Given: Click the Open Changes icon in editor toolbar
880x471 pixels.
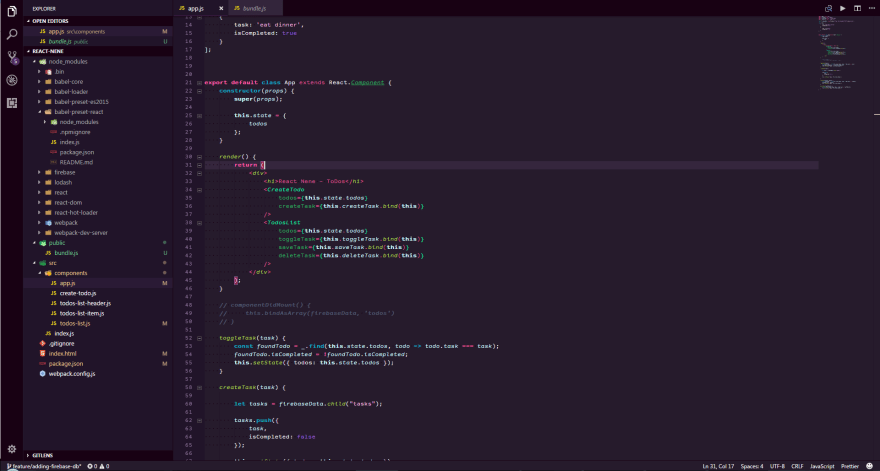Looking at the screenshot, I should click(828, 8).
